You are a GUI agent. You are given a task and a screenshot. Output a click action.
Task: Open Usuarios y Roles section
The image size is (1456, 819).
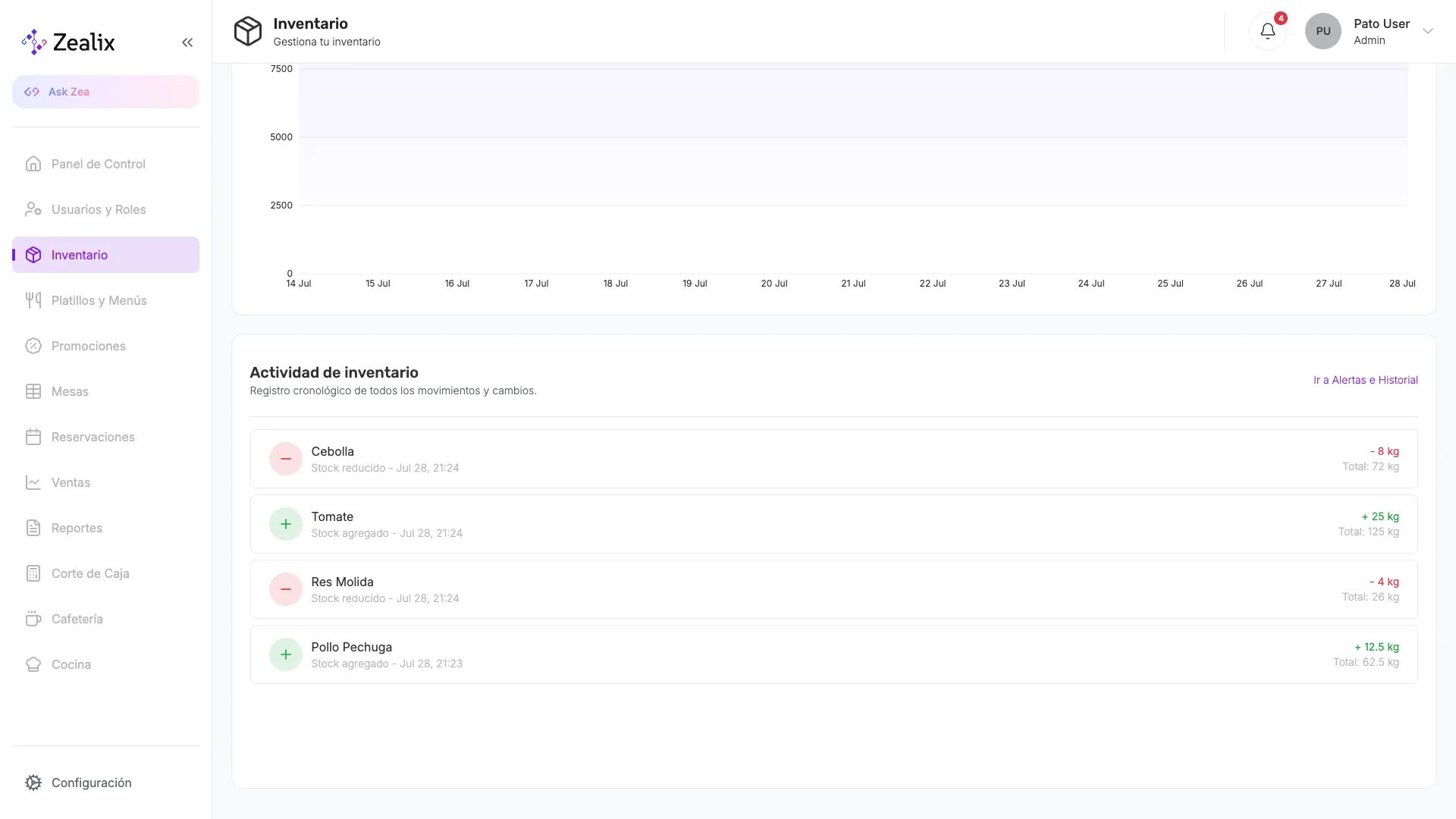tap(105, 209)
